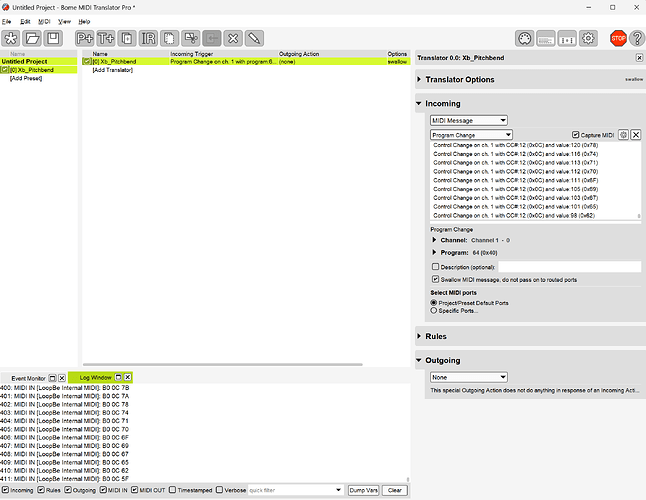Toggle the Xb_Pitchbend preset checkbox in sidebar

point(5,70)
